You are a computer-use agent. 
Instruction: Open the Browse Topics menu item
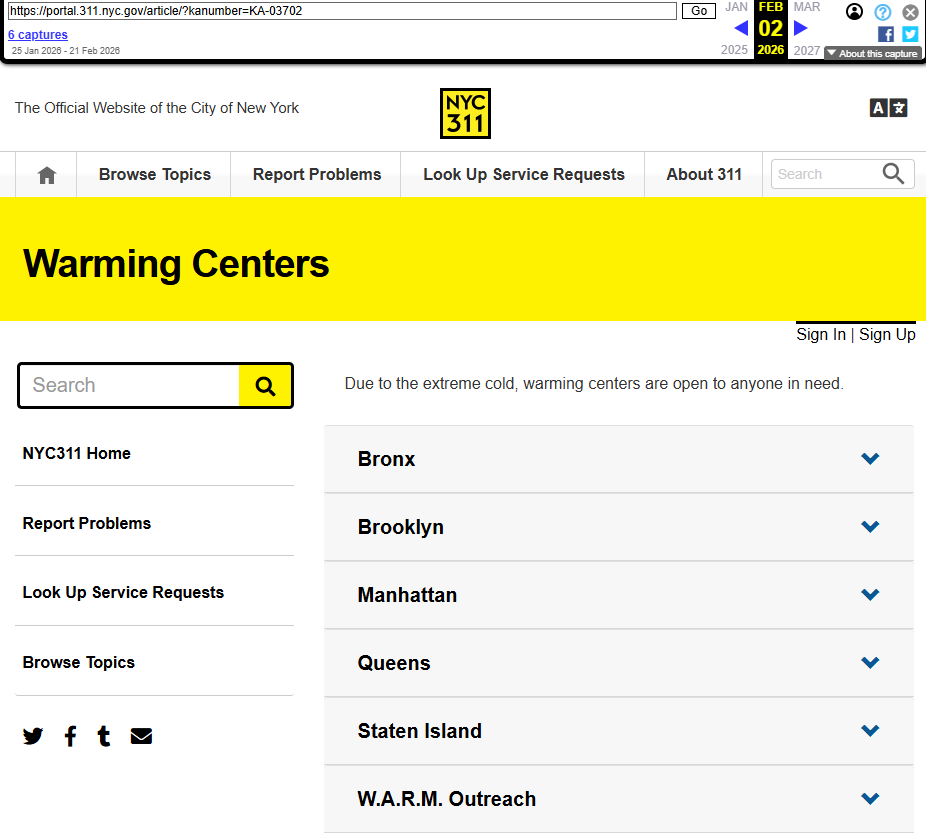pos(155,175)
